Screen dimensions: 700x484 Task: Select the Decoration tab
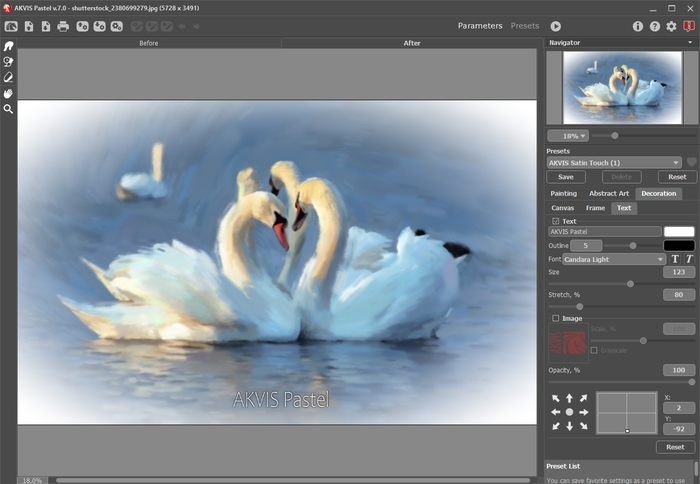(x=659, y=193)
